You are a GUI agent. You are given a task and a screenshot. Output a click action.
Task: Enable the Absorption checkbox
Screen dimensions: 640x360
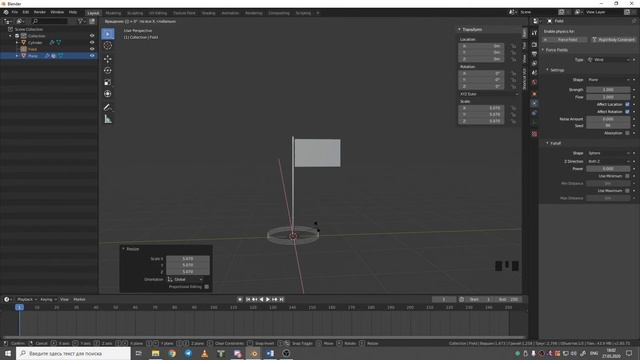click(x=627, y=133)
